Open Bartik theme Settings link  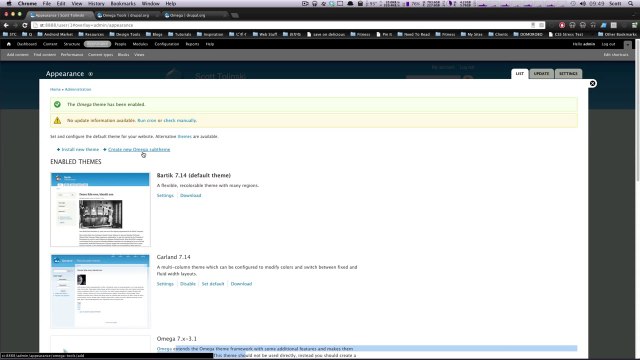165,196
